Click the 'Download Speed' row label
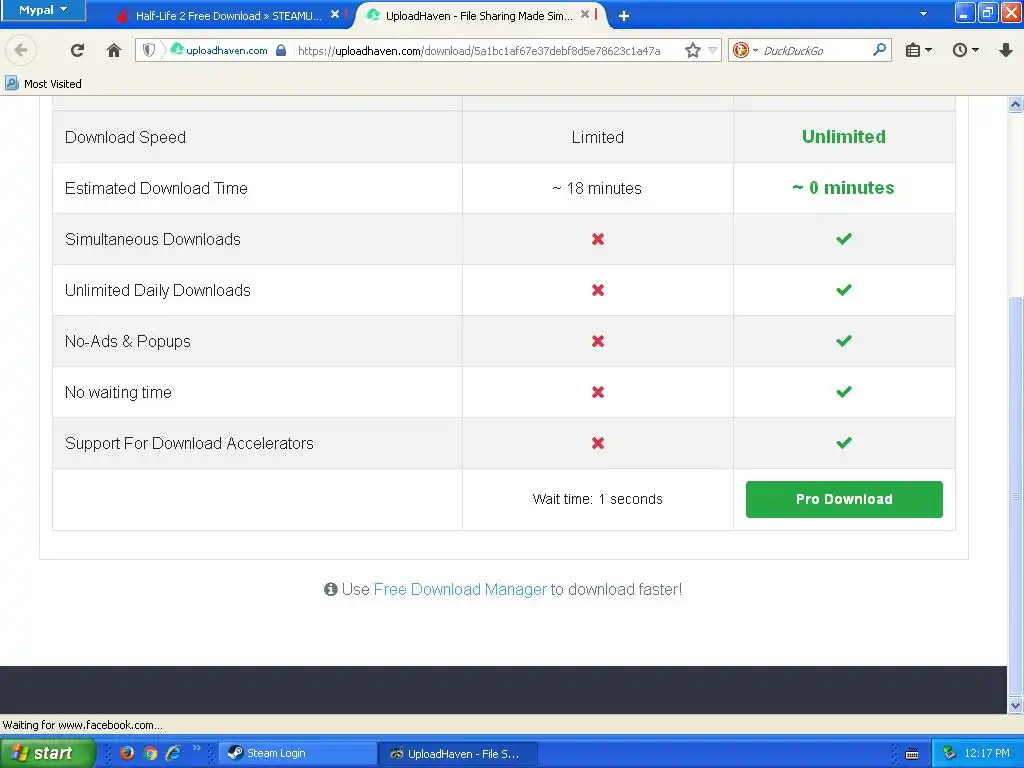 [125, 137]
